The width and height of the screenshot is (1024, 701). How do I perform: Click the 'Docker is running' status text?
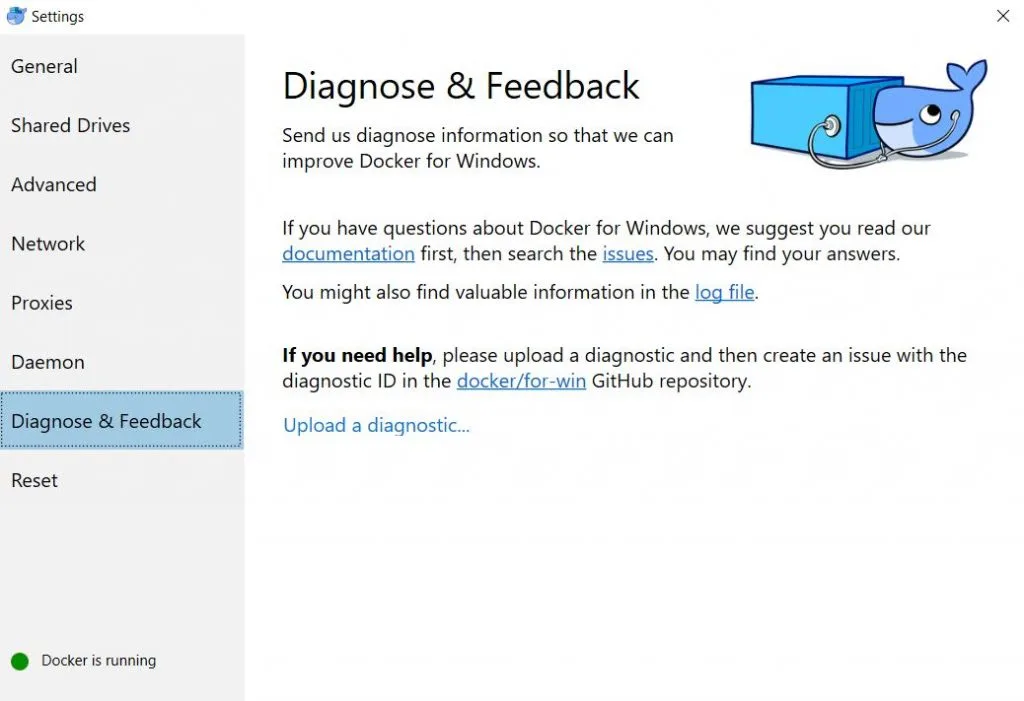99,660
